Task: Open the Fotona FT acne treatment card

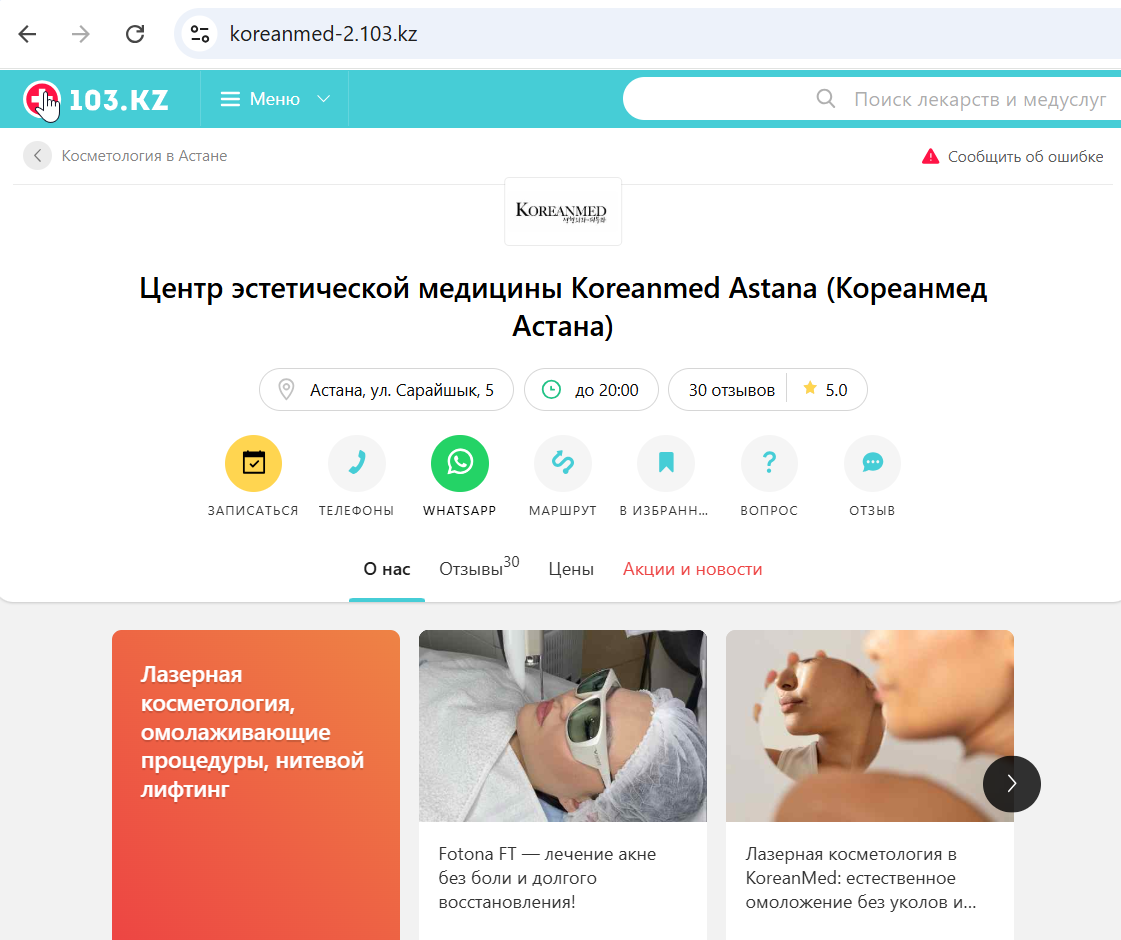Action: coord(563,785)
